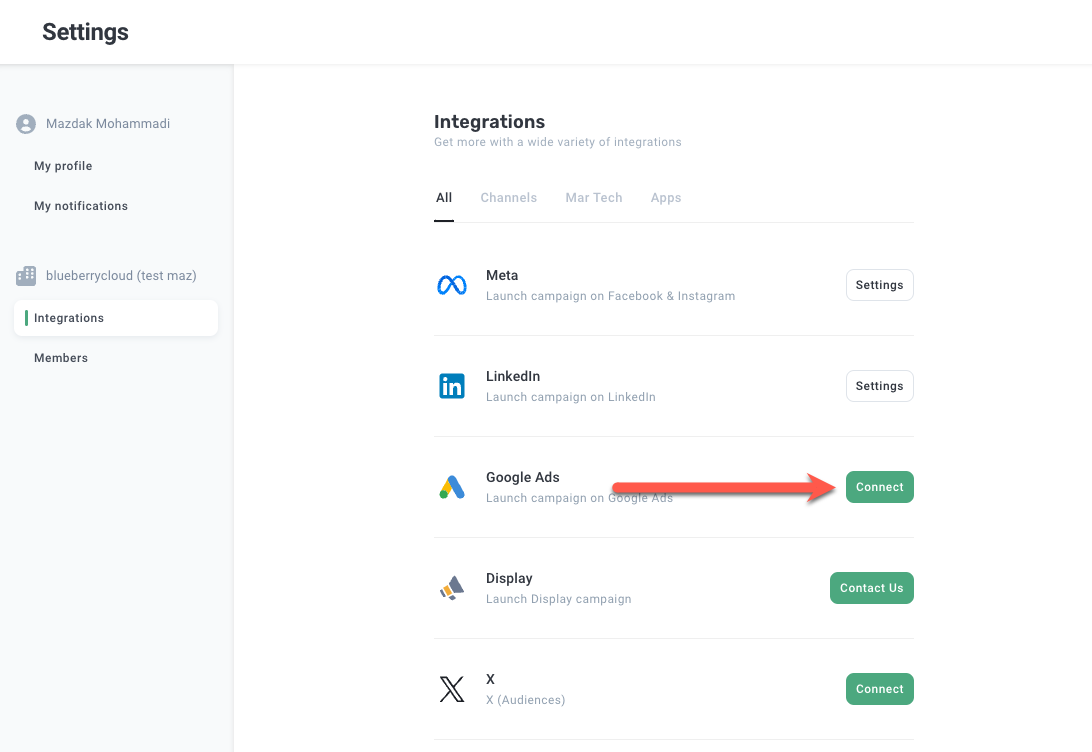This screenshot has height=752, width=1092.
Task: Click the organization building icon beside blueberrycloud
Action: click(x=26, y=275)
